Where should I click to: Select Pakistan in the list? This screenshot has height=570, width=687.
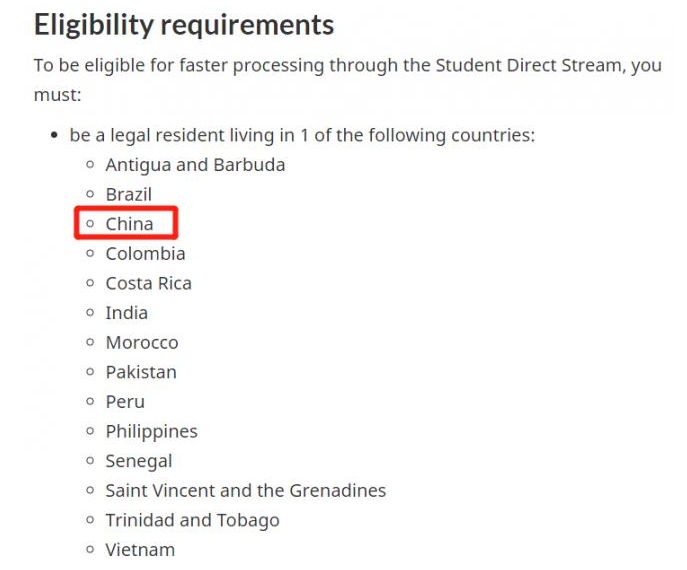141,372
